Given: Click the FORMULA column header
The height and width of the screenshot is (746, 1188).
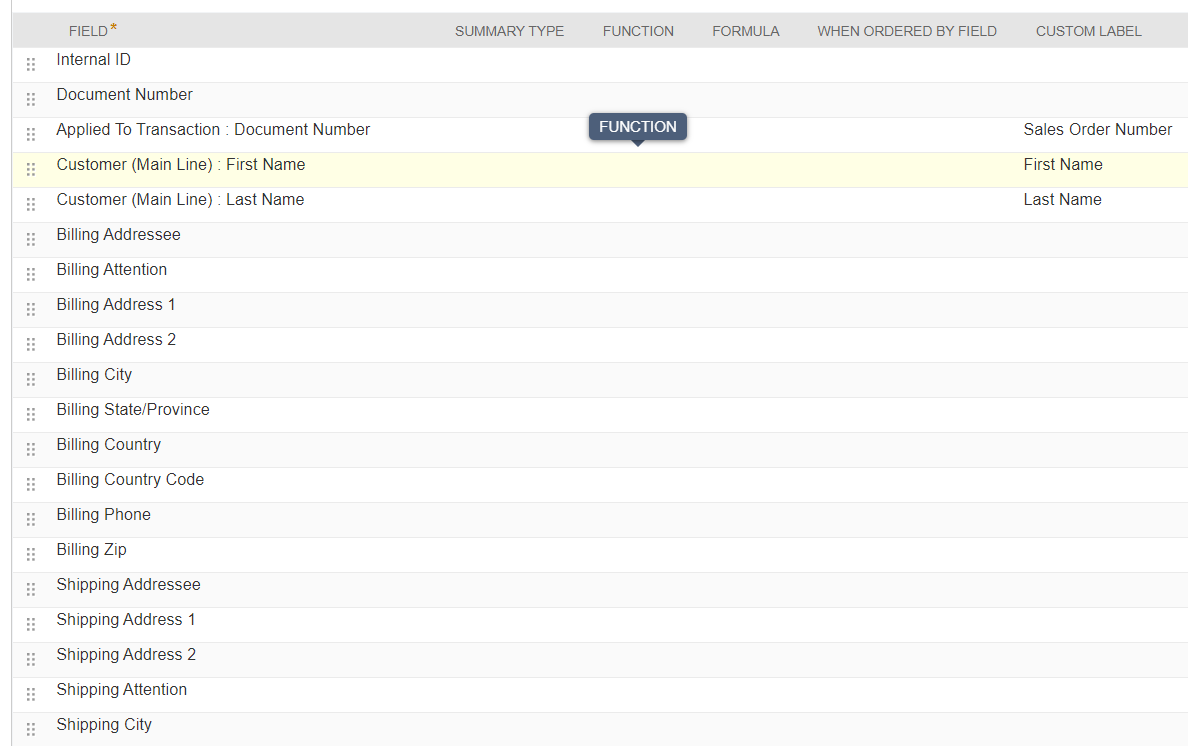Looking at the screenshot, I should click(745, 31).
